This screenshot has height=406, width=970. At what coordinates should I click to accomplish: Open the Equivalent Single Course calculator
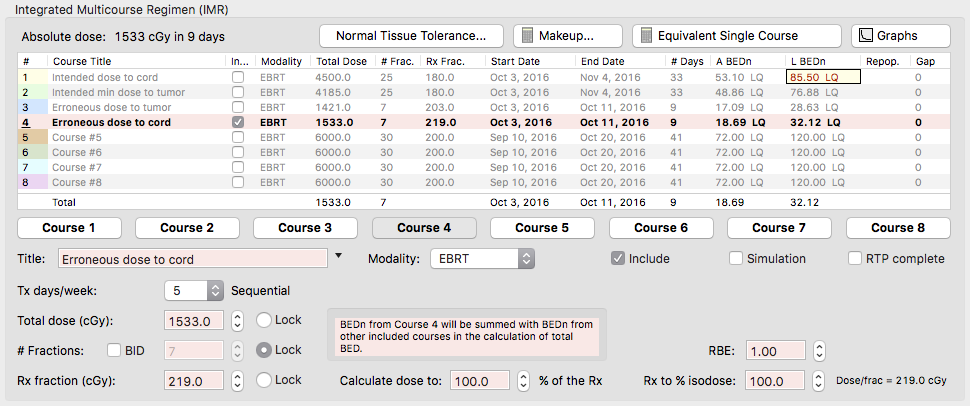pos(736,36)
